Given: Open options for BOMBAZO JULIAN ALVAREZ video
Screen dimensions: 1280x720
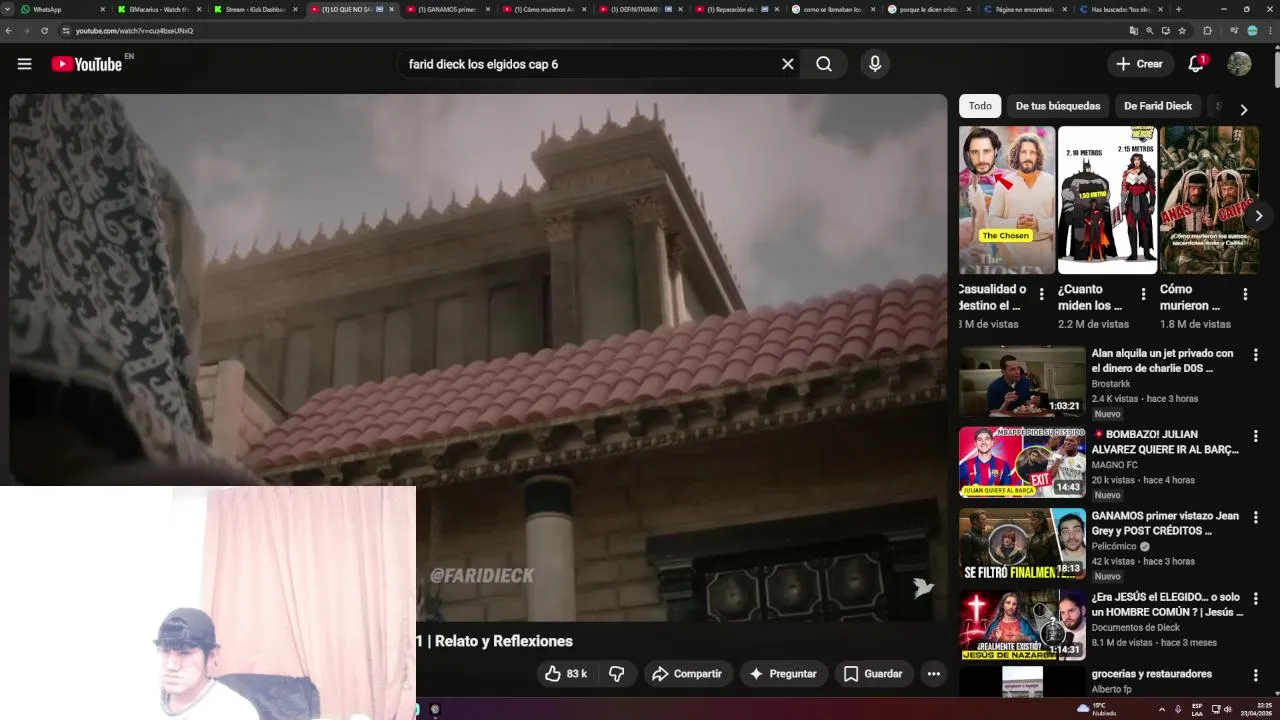Looking at the screenshot, I should pyautogui.click(x=1256, y=436).
